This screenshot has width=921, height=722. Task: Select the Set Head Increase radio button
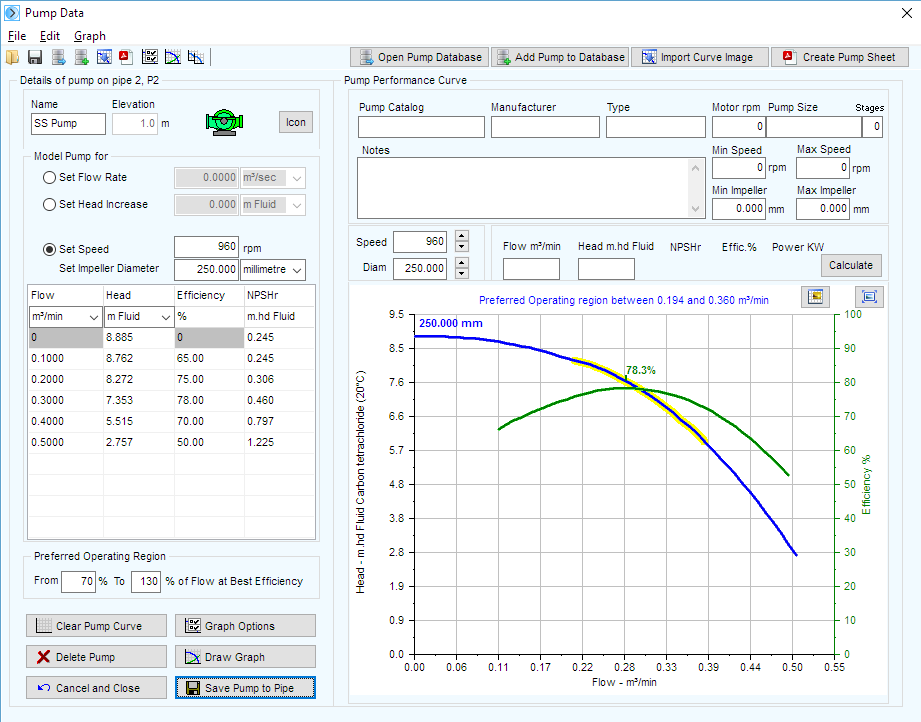(x=49, y=204)
